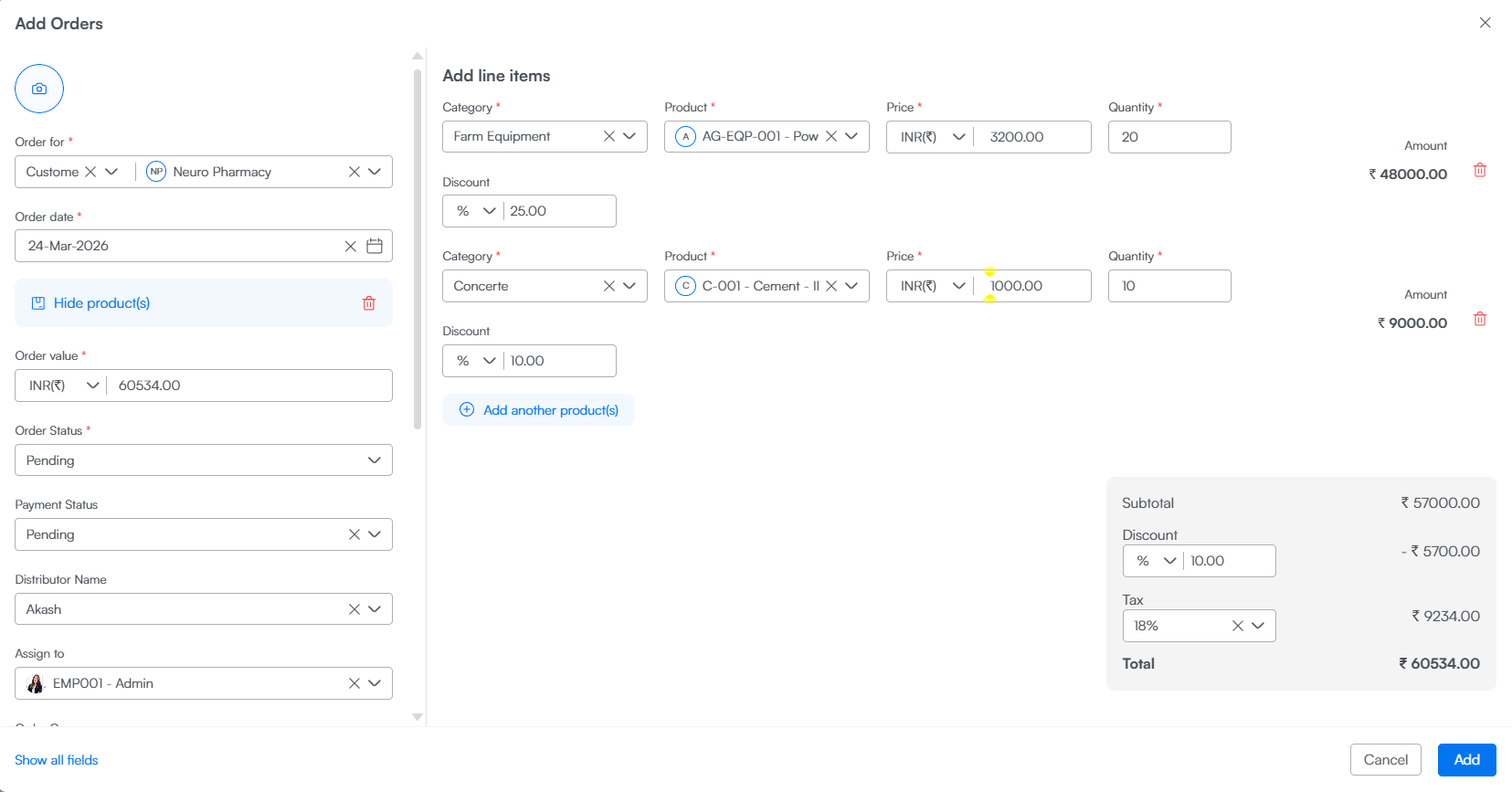Clear the 18% tax selection
This screenshot has height=792, width=1512.
pos(1237,626)
